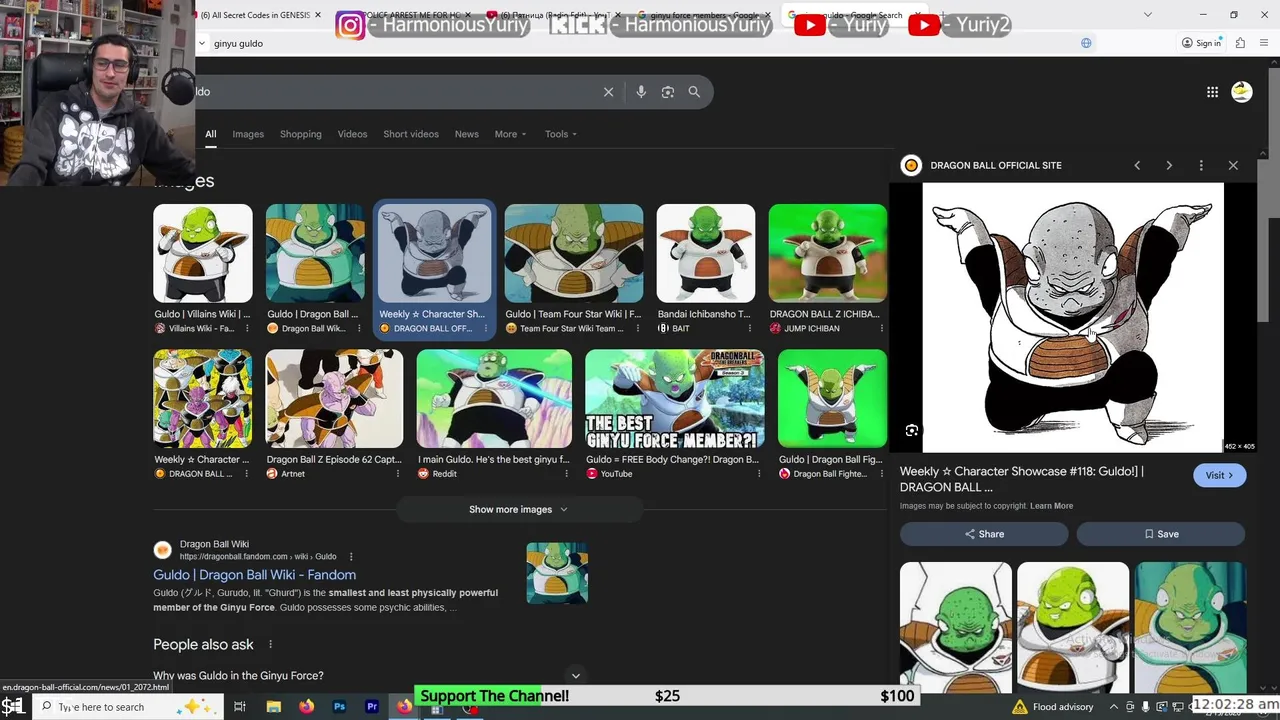Image resolution: width=1280 pixels, height=720 pixels.
Task: Open Task View on the taskbar
Action: point(240,707)
